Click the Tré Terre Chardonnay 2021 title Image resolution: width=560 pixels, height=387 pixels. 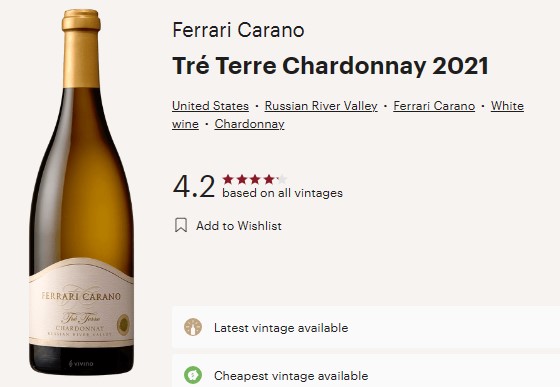(330, 66)
